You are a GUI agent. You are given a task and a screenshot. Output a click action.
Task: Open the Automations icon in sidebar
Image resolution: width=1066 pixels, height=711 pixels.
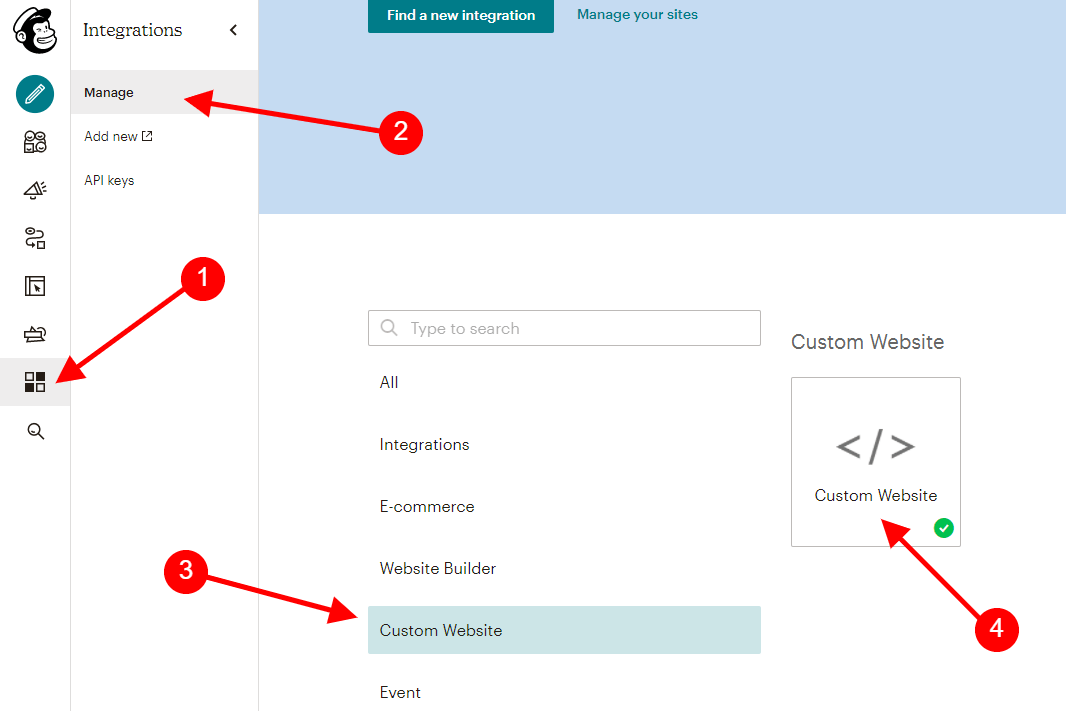pos(35,238)
